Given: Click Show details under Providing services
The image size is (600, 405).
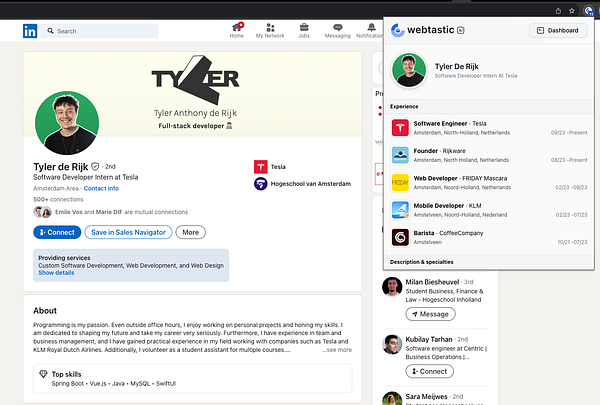Looking at the screenshot, I should (56, 273).
